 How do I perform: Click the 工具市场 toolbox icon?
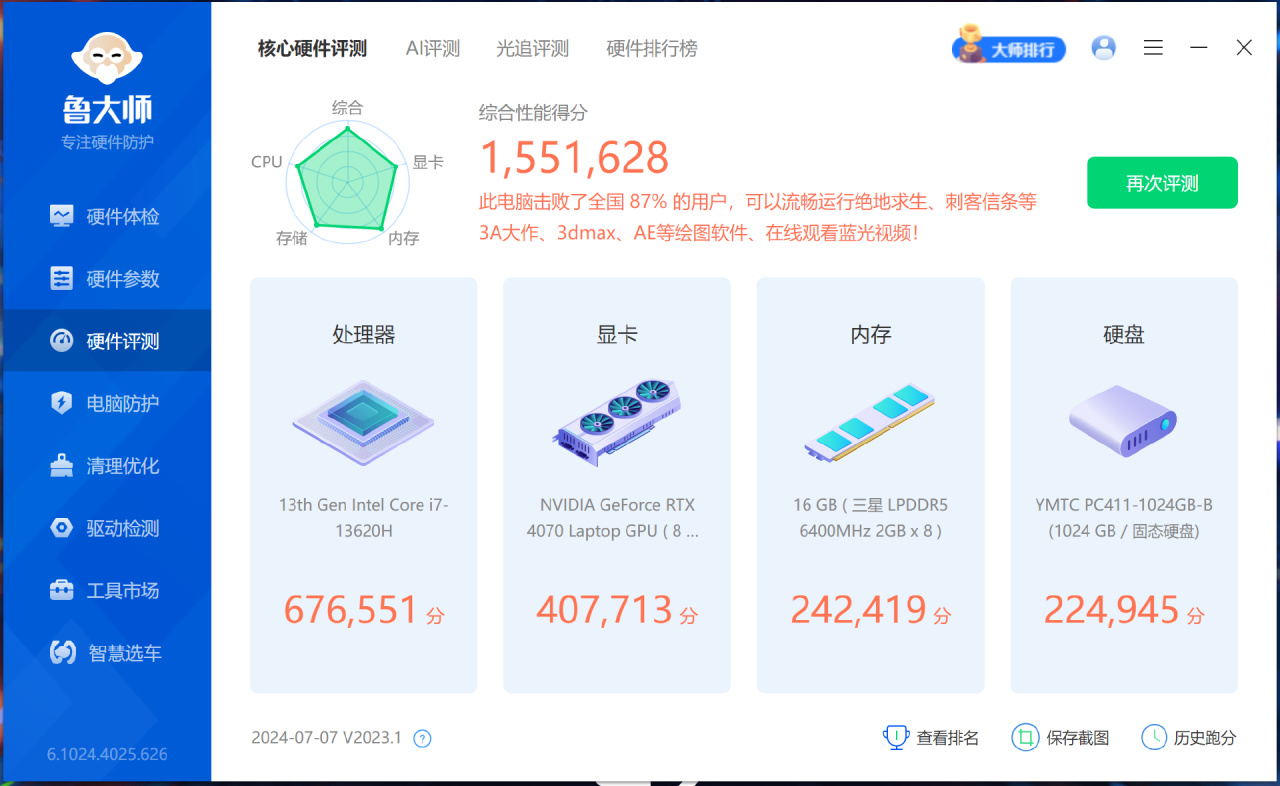(x=62, y=590)
